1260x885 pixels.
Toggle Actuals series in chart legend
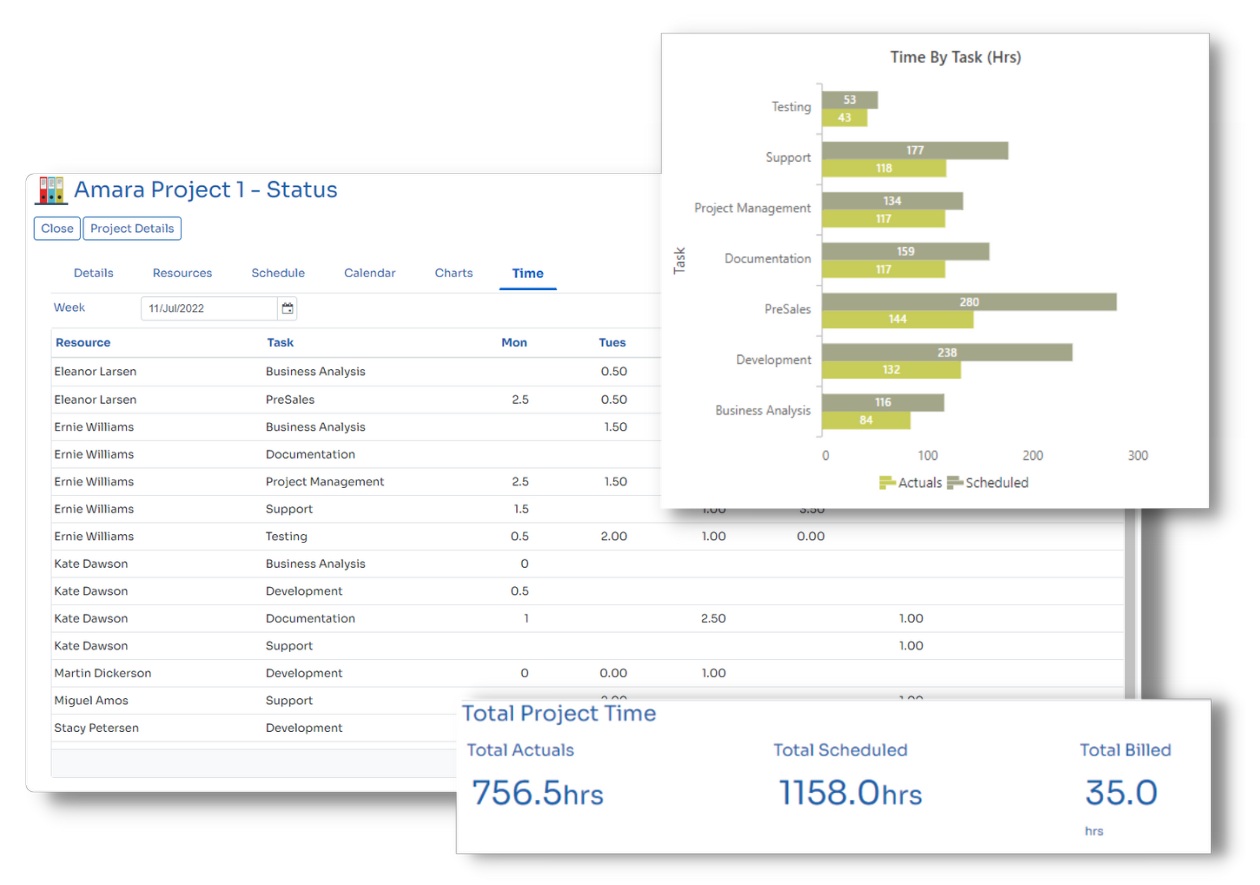point(910,482)
